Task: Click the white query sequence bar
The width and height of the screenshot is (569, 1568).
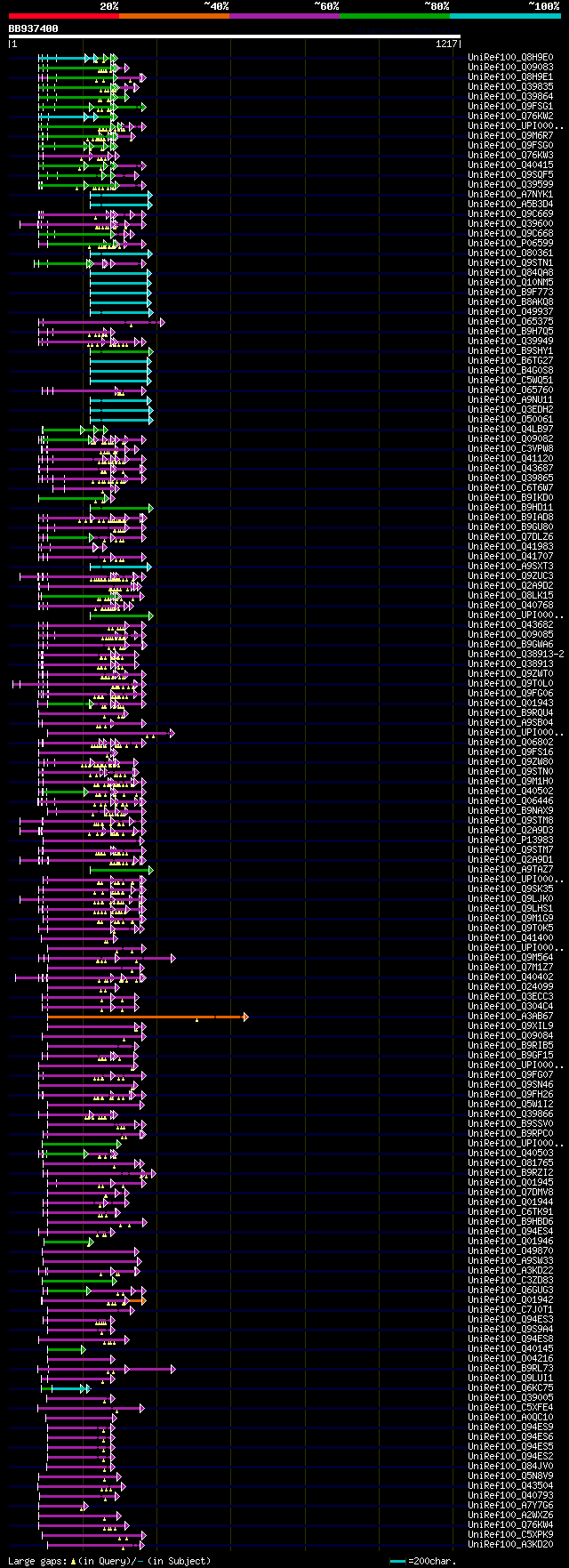Action: (x=235, y=36)
